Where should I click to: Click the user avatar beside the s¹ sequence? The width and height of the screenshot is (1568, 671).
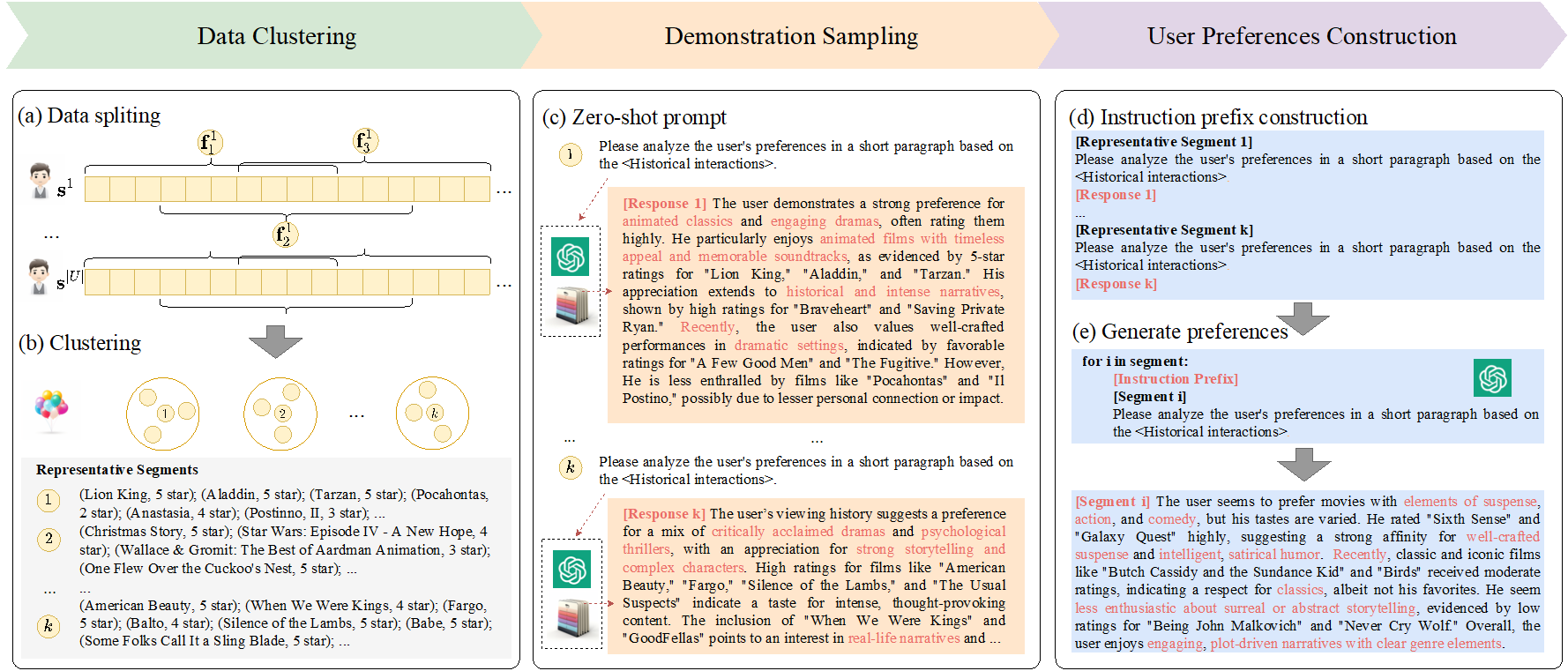coord(39,181)
